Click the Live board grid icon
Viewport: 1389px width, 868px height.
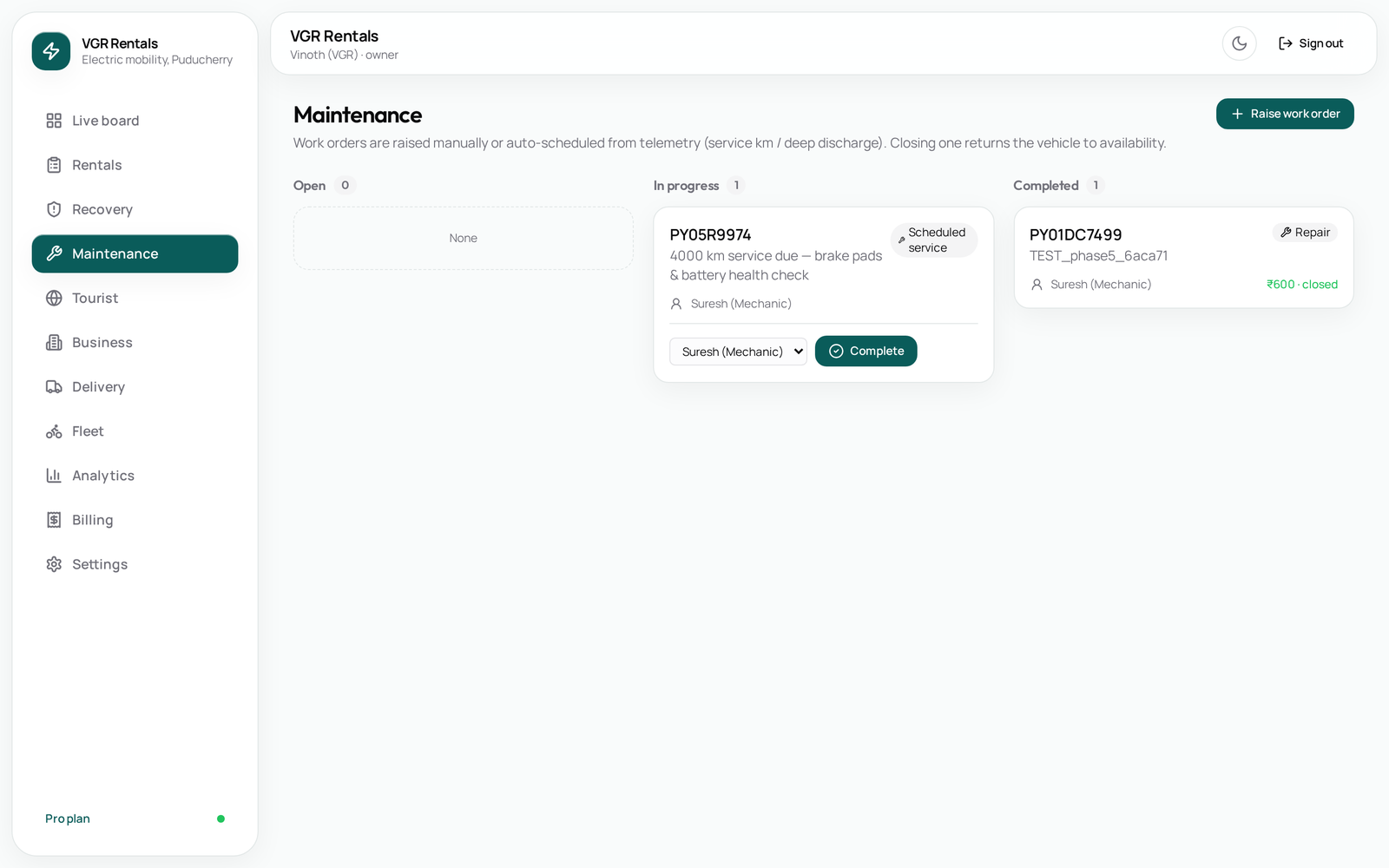[54, 121]
